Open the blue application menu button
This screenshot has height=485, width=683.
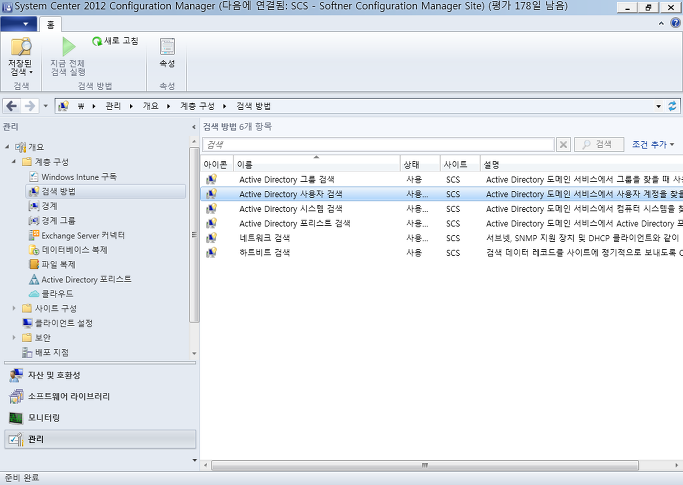pos(18,24)
